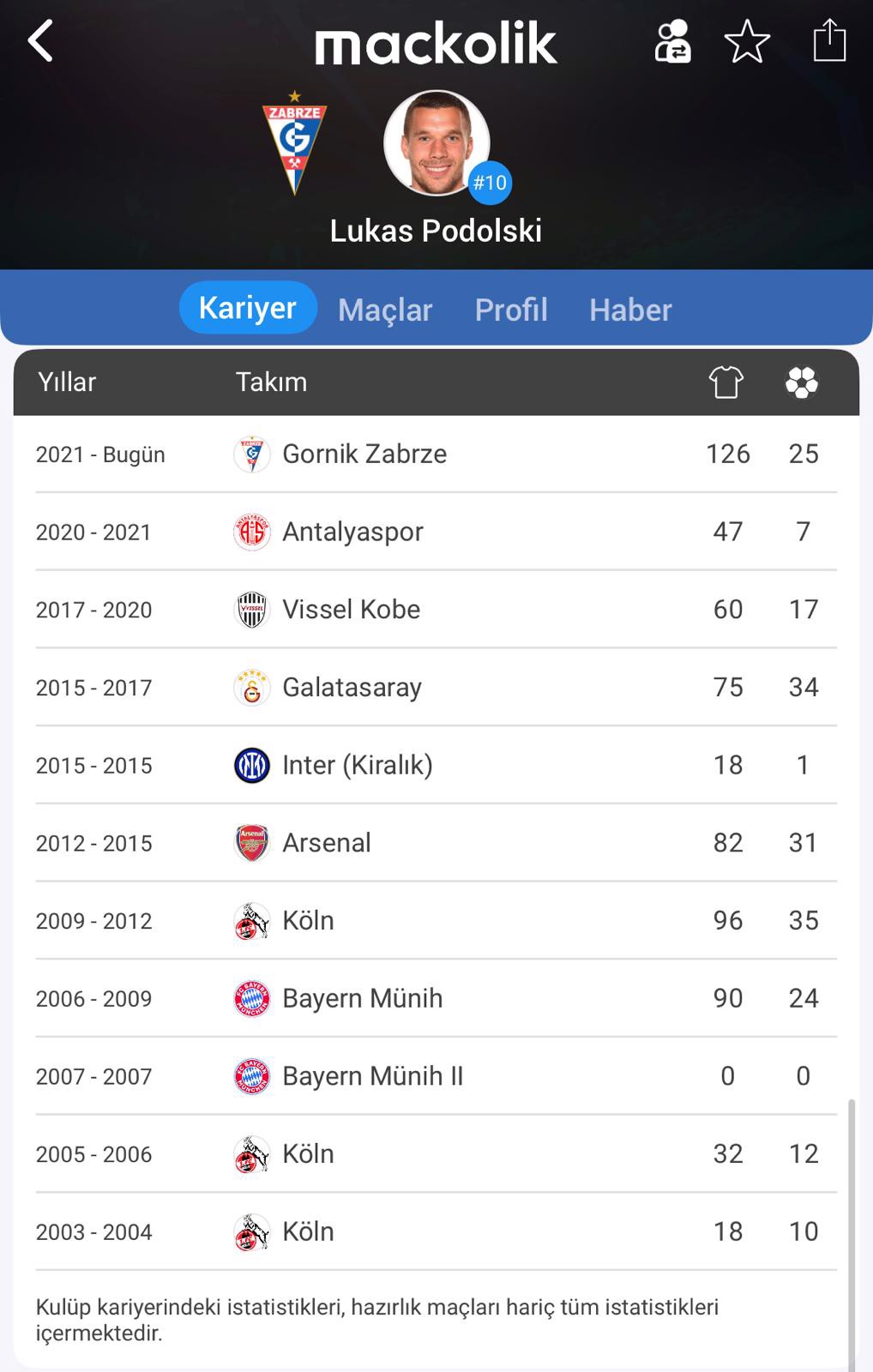The height and width of the screenshot is (1372, 873).
Task: Tap the Antalyaspor club logo
Action: click(252, 533)
